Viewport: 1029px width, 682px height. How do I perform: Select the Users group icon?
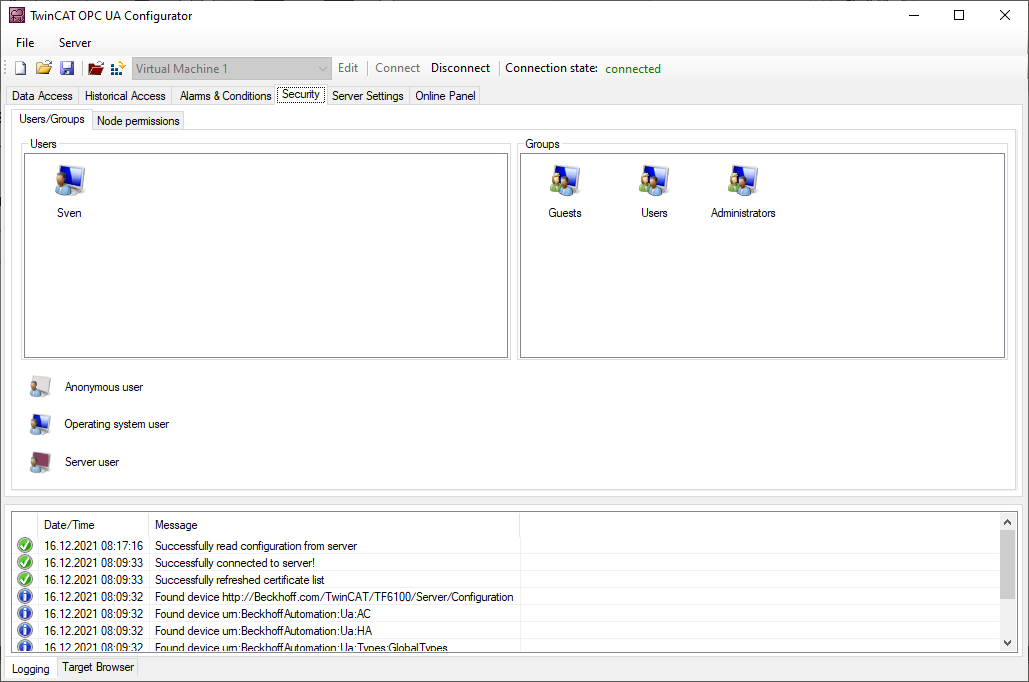click(654, 181)
